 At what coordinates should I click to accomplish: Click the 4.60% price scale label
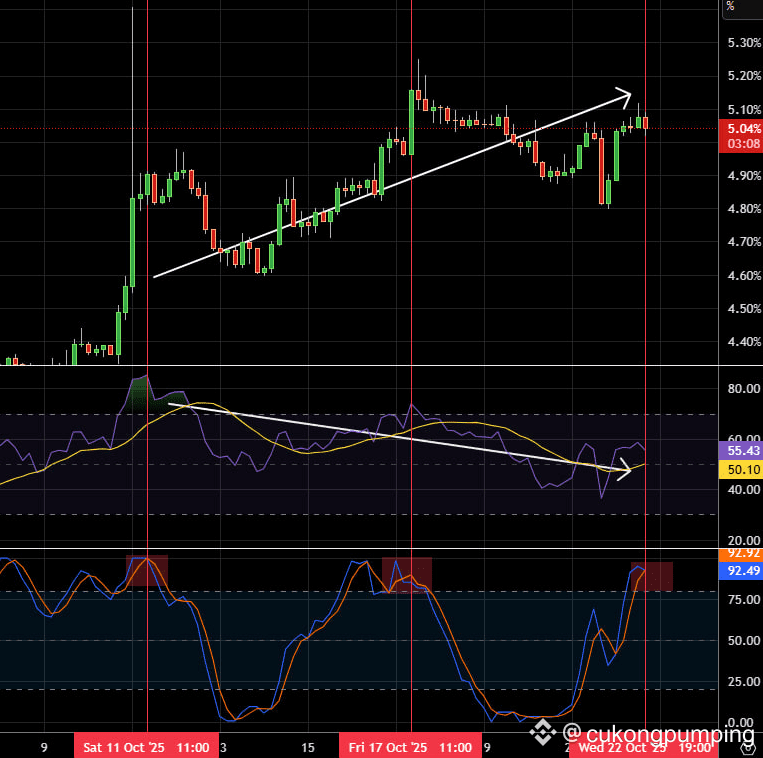click(744, 275)
